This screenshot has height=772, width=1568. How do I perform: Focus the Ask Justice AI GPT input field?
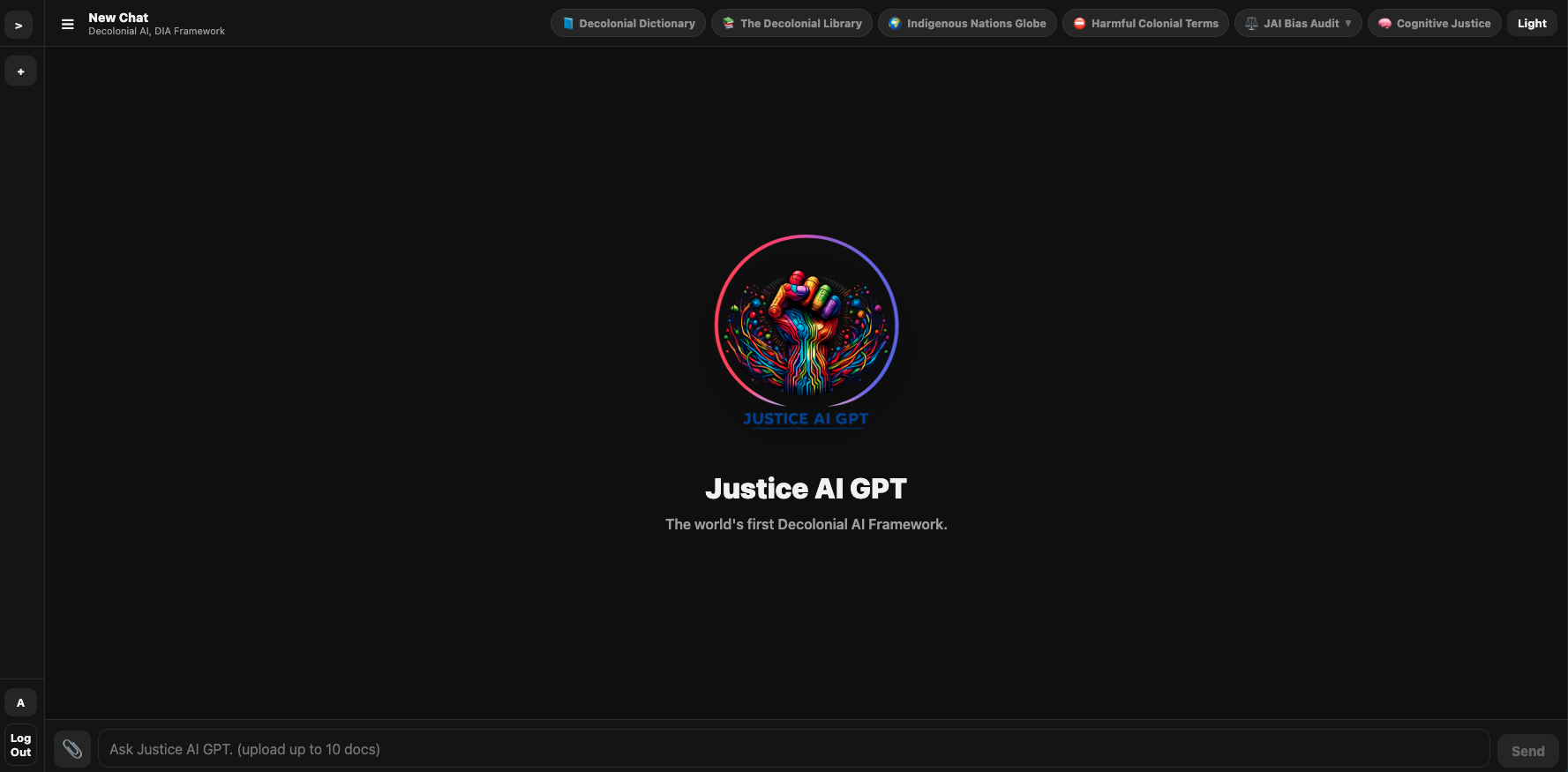[793, 749]
